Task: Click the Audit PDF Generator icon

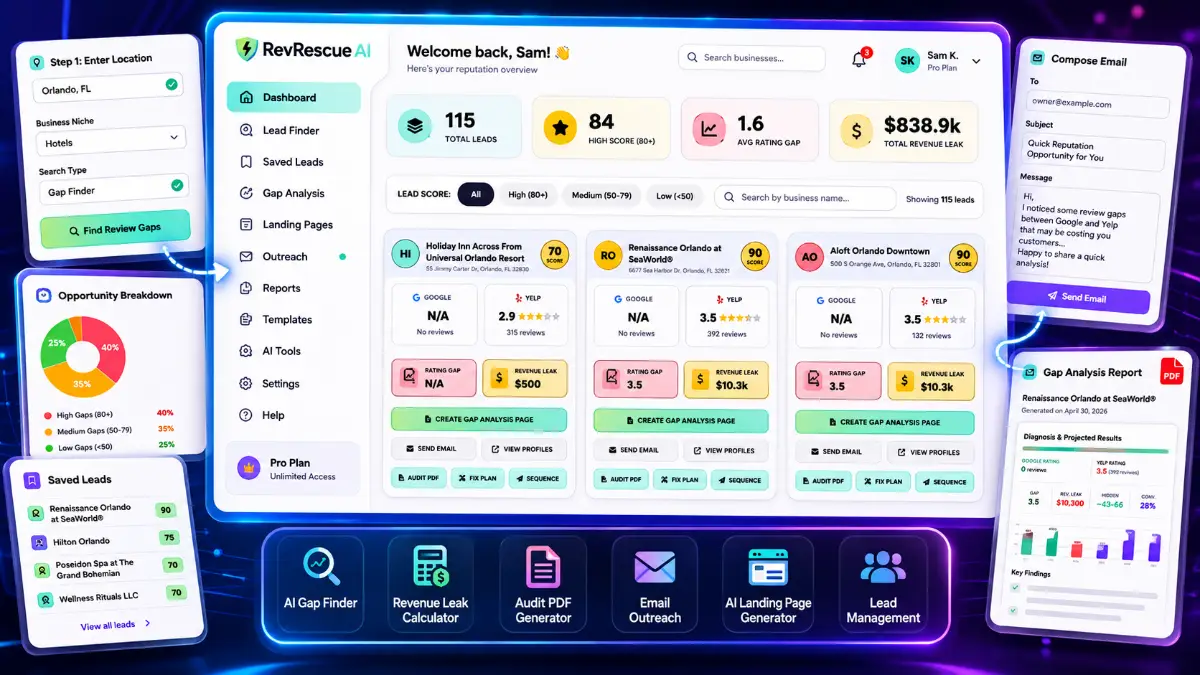Action: (x=543, y=567)
